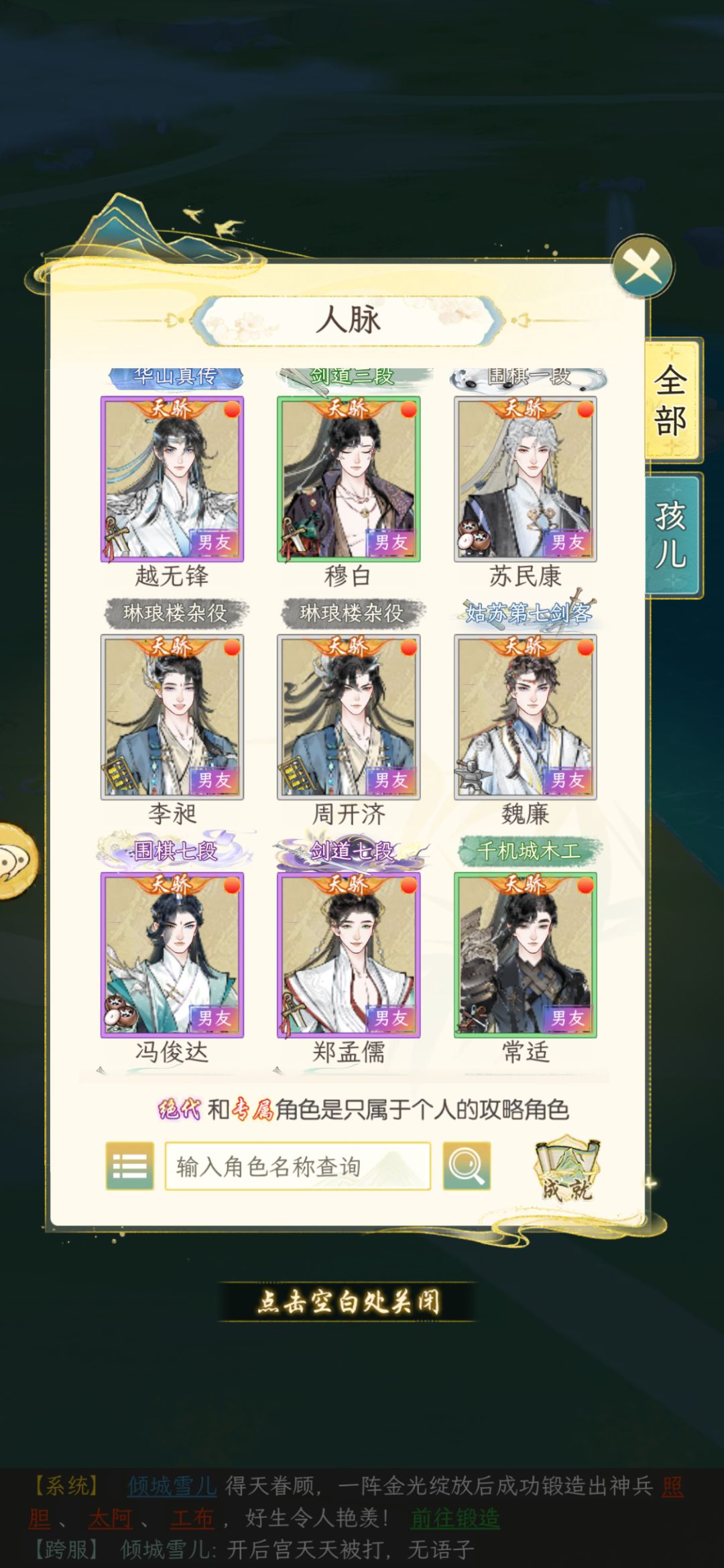The width and height of the screenshot is (724, 1568).
Task: Open 魏廉 character card
Action: 526,717
